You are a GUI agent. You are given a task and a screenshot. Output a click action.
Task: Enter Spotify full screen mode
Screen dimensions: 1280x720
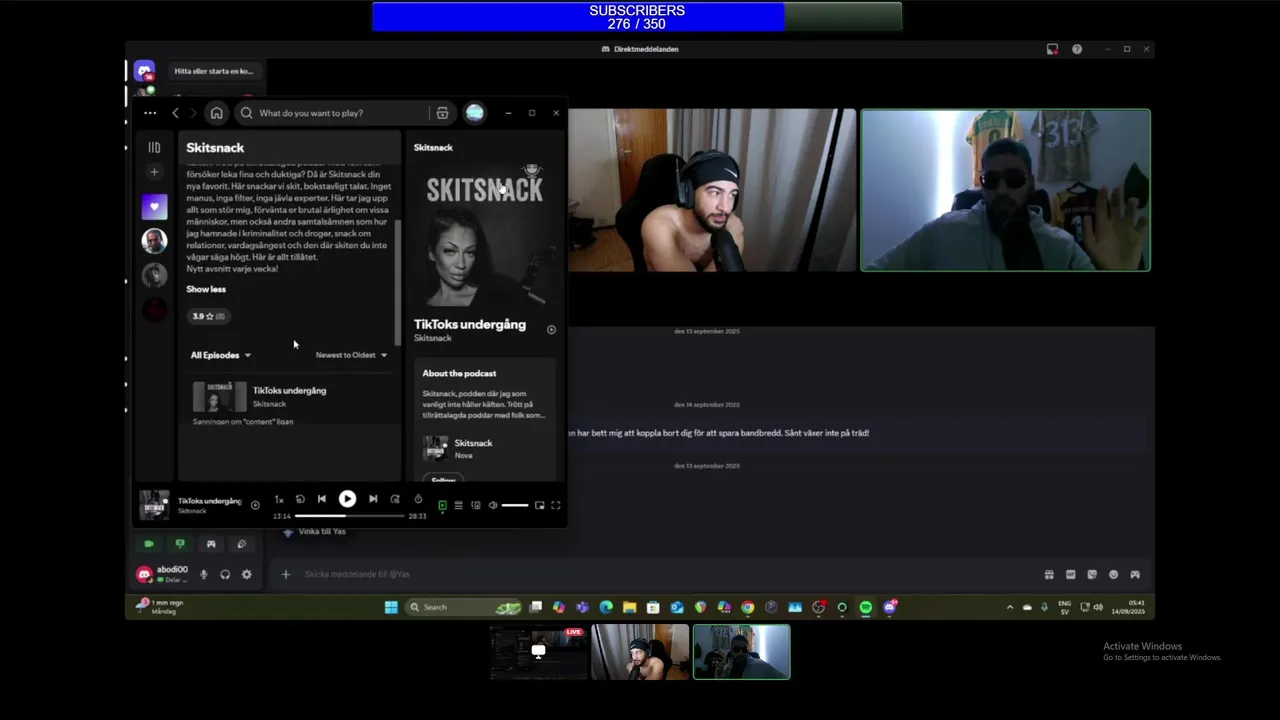click(x=556, y=506)
